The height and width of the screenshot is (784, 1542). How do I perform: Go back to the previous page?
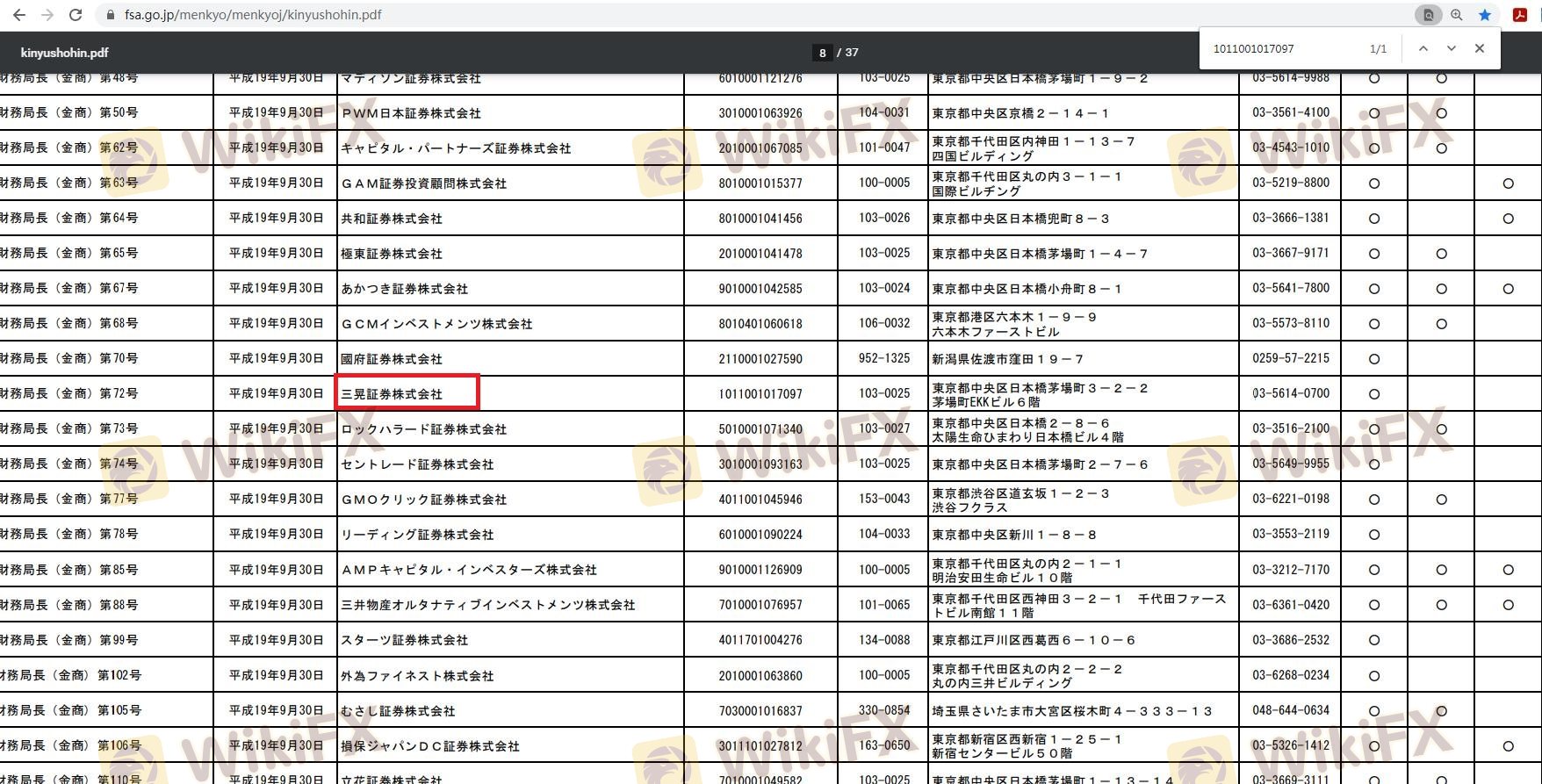[x=19, y=15]
